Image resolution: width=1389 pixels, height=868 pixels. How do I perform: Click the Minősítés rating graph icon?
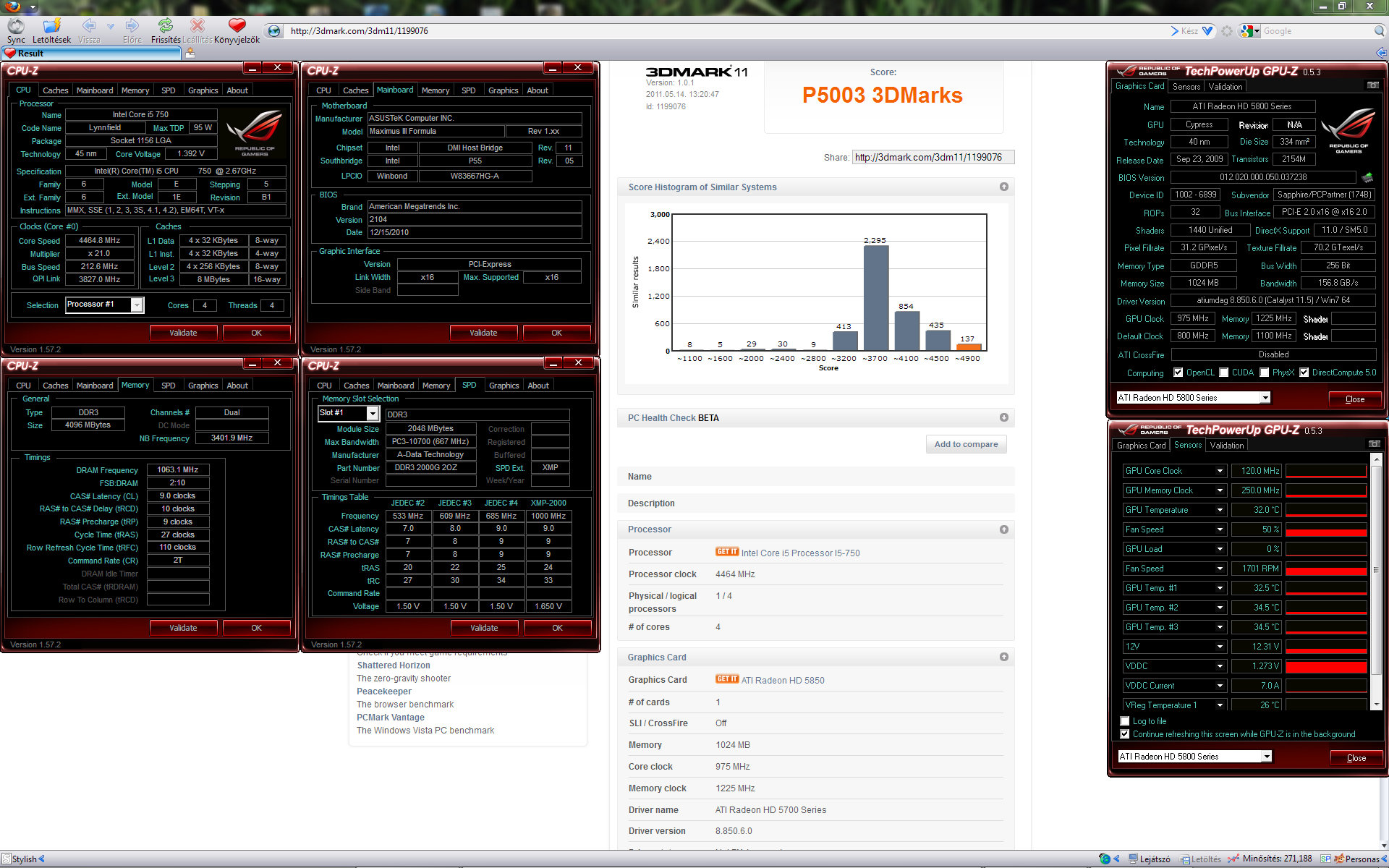1234,859
